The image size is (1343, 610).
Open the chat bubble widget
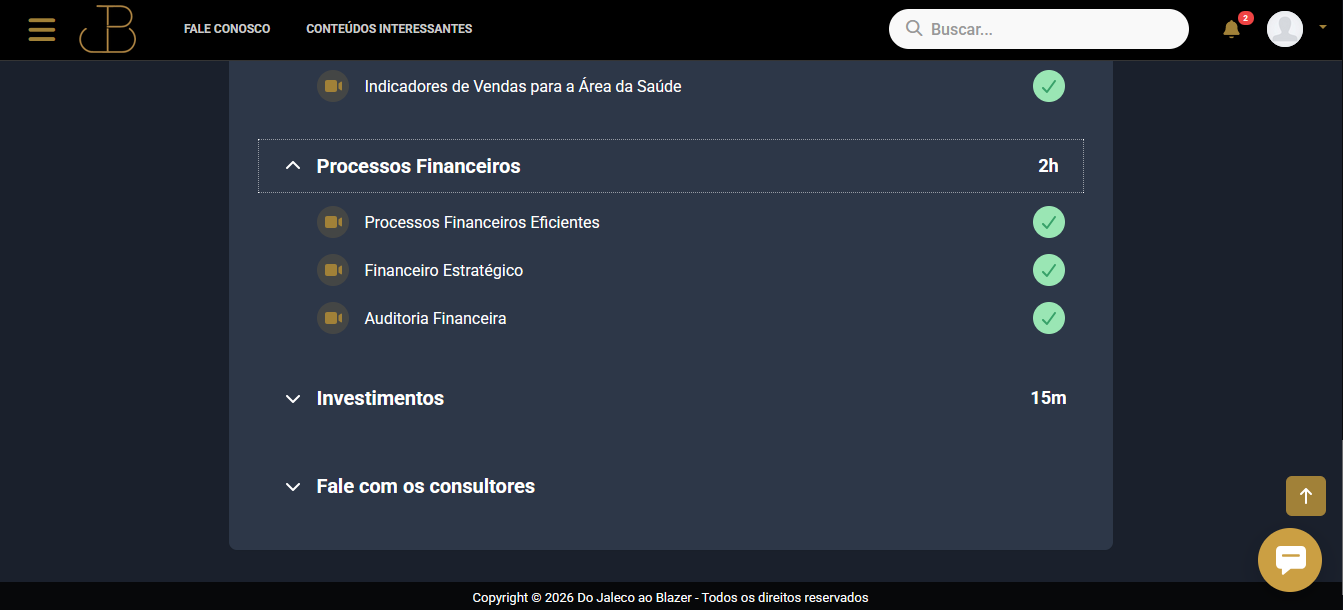(x=1290, y=560)
